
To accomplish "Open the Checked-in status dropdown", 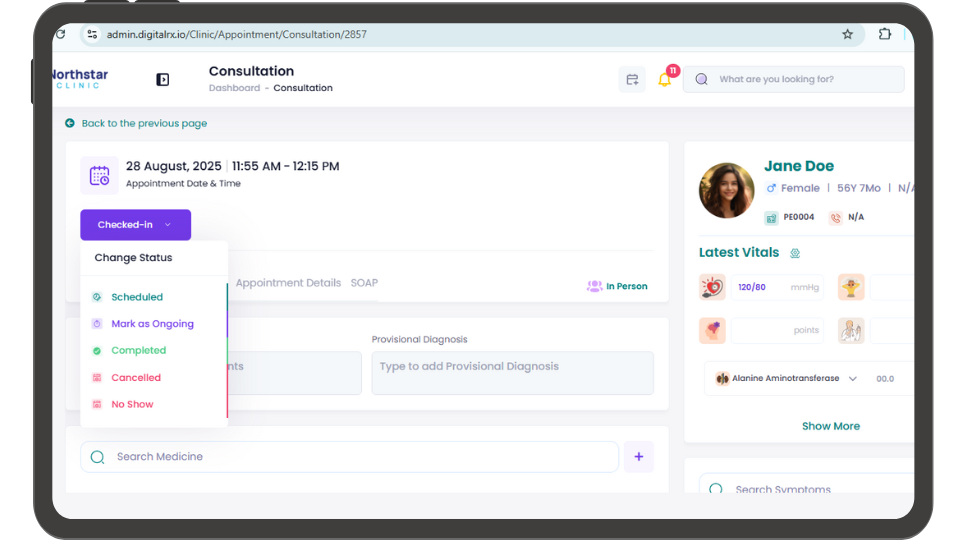I will point(135,225).
